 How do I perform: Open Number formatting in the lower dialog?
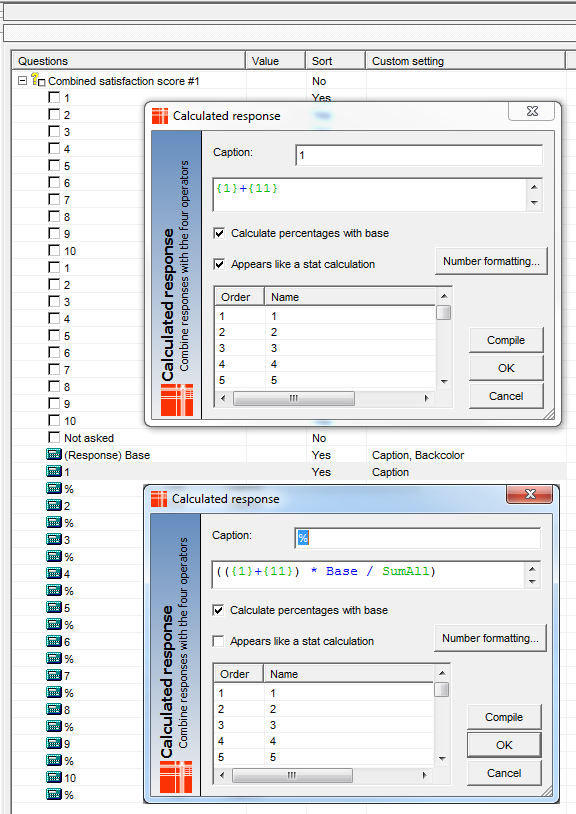tap(490, 638)
